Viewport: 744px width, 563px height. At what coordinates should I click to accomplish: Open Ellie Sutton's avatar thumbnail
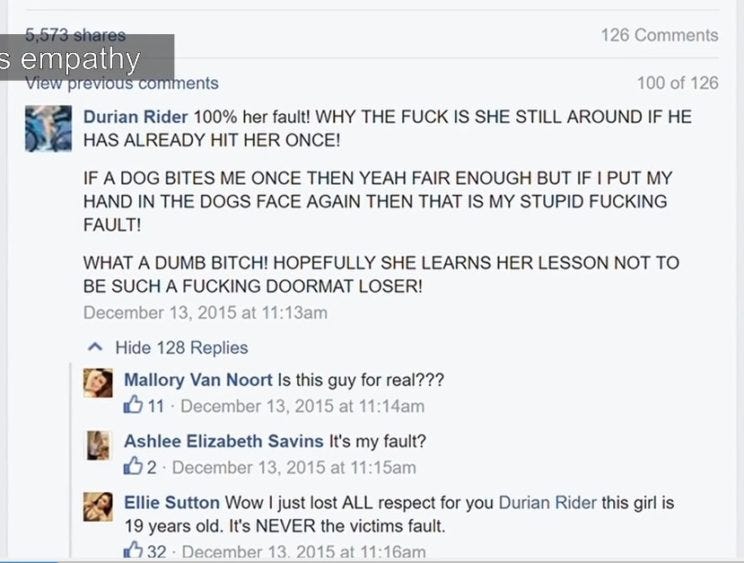98,507
